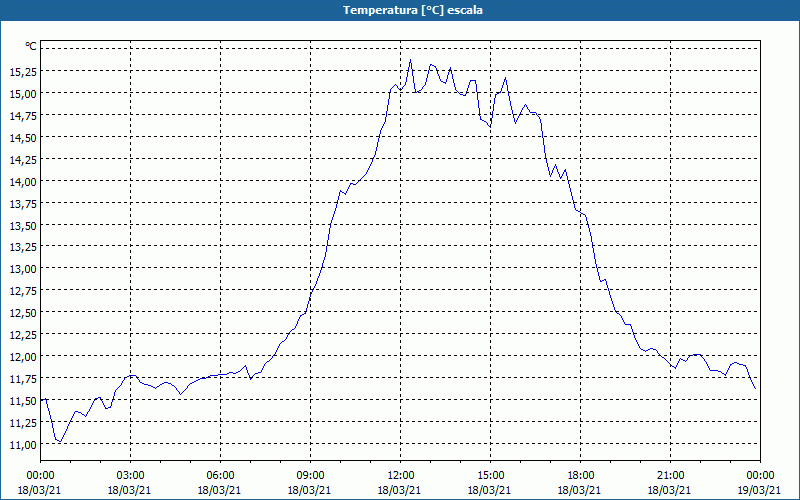Select the 06:00 time axis label
The width and height of the screenshot is (800, 500).
pyautogui.click(x=220, y=476)
